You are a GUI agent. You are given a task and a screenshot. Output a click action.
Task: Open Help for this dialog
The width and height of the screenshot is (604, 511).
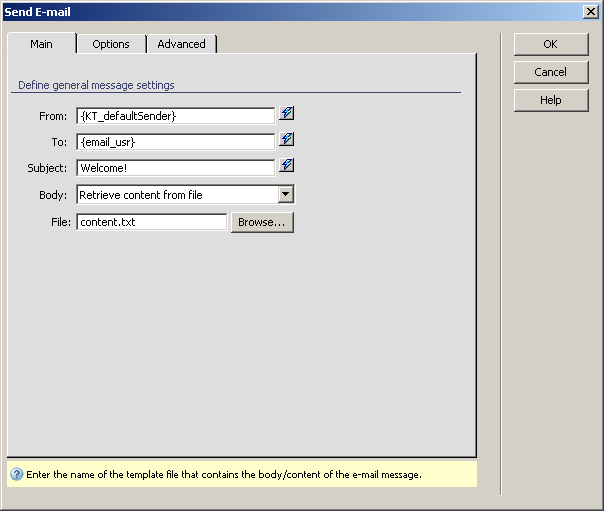550,100
